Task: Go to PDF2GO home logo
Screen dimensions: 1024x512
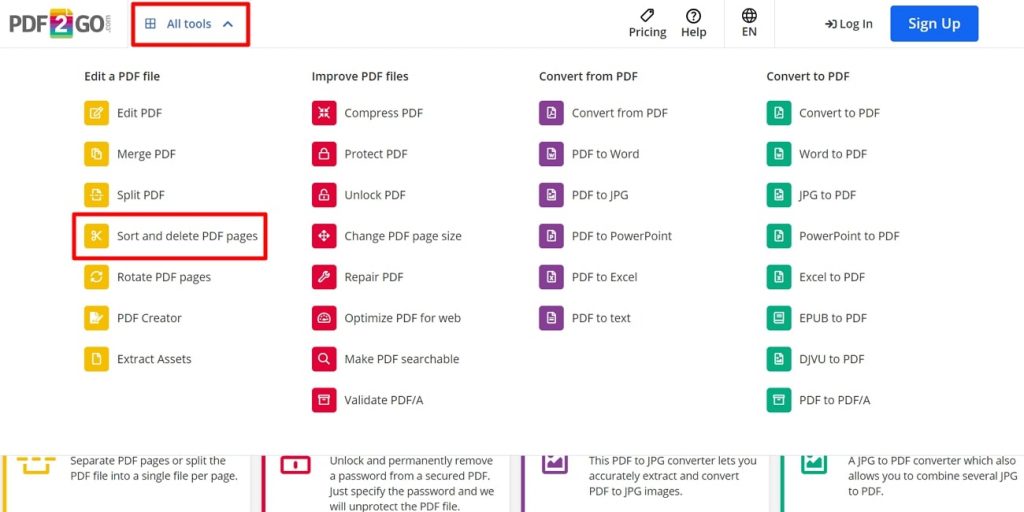Action: (x=60, y=24)
